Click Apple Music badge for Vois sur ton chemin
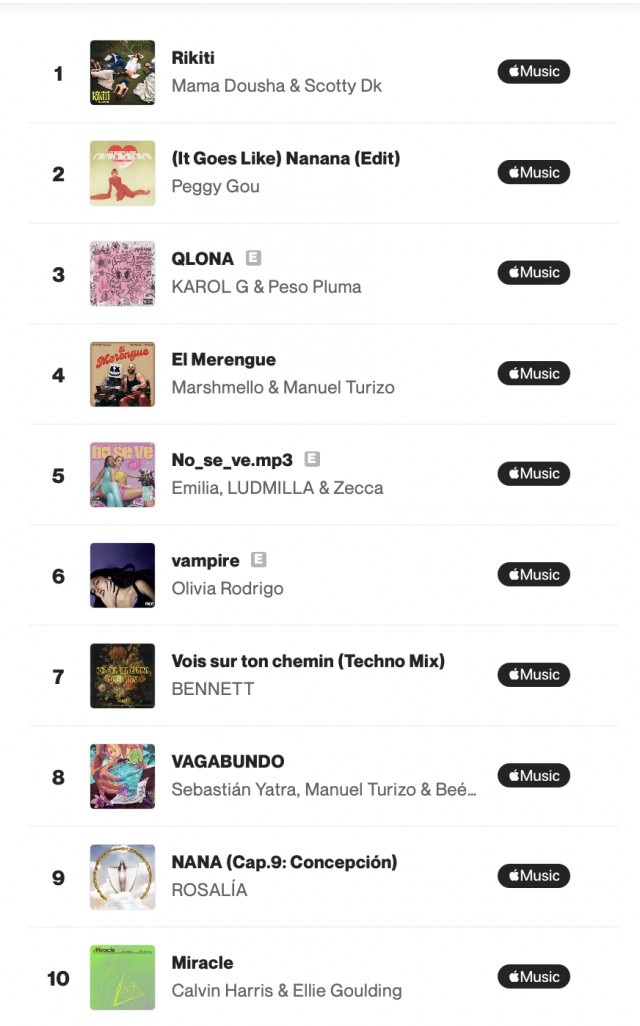The width and height of the screenshot is (640, 1026). click(533, 675)
